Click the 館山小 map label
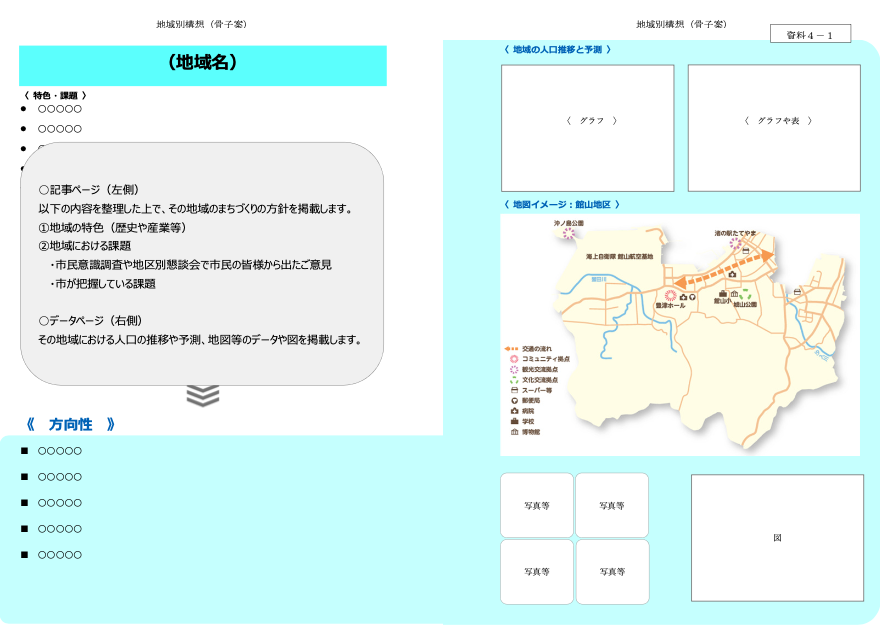 (723, 301)
